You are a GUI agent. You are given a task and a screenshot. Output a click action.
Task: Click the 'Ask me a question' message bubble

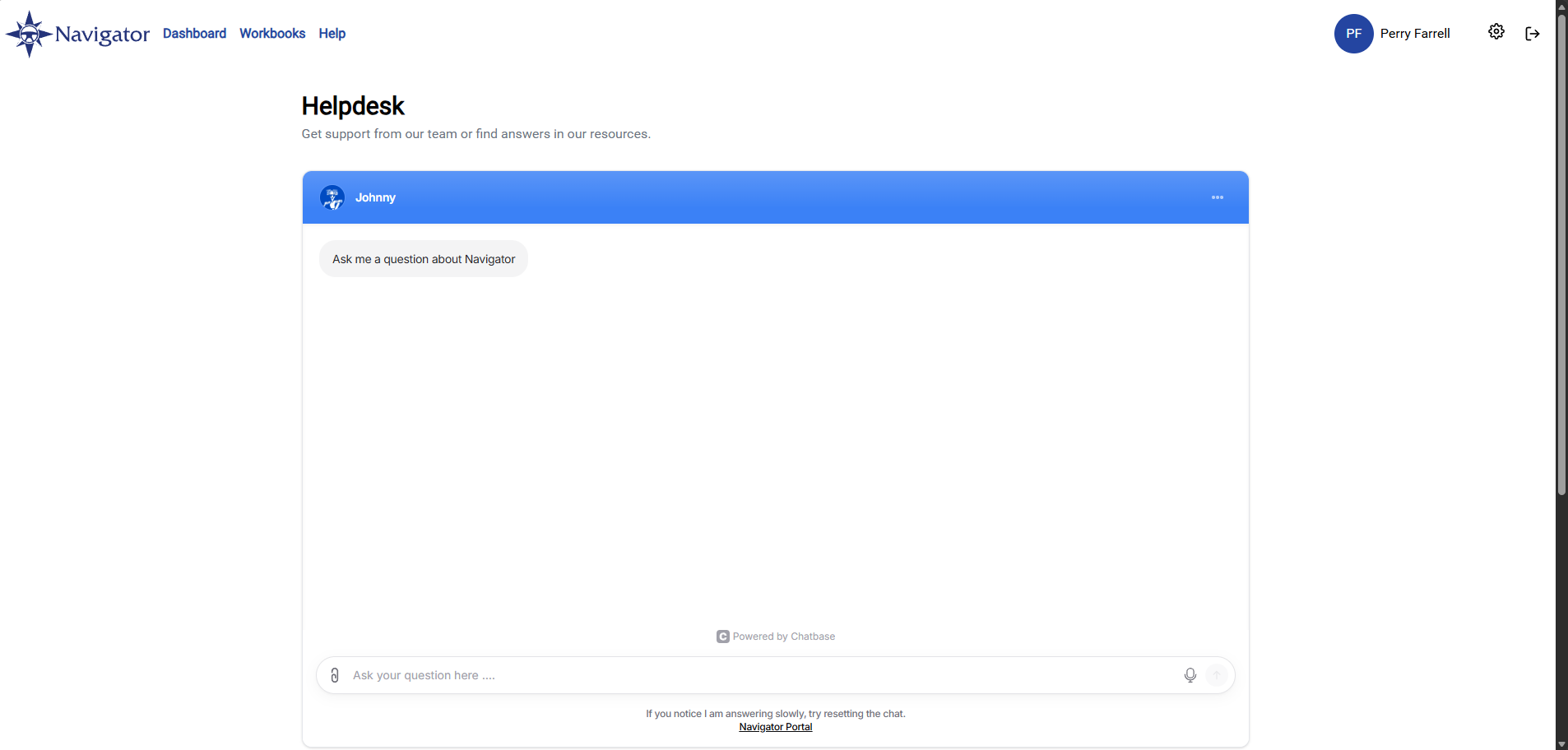pyautogui.click(x=424, y=259)
